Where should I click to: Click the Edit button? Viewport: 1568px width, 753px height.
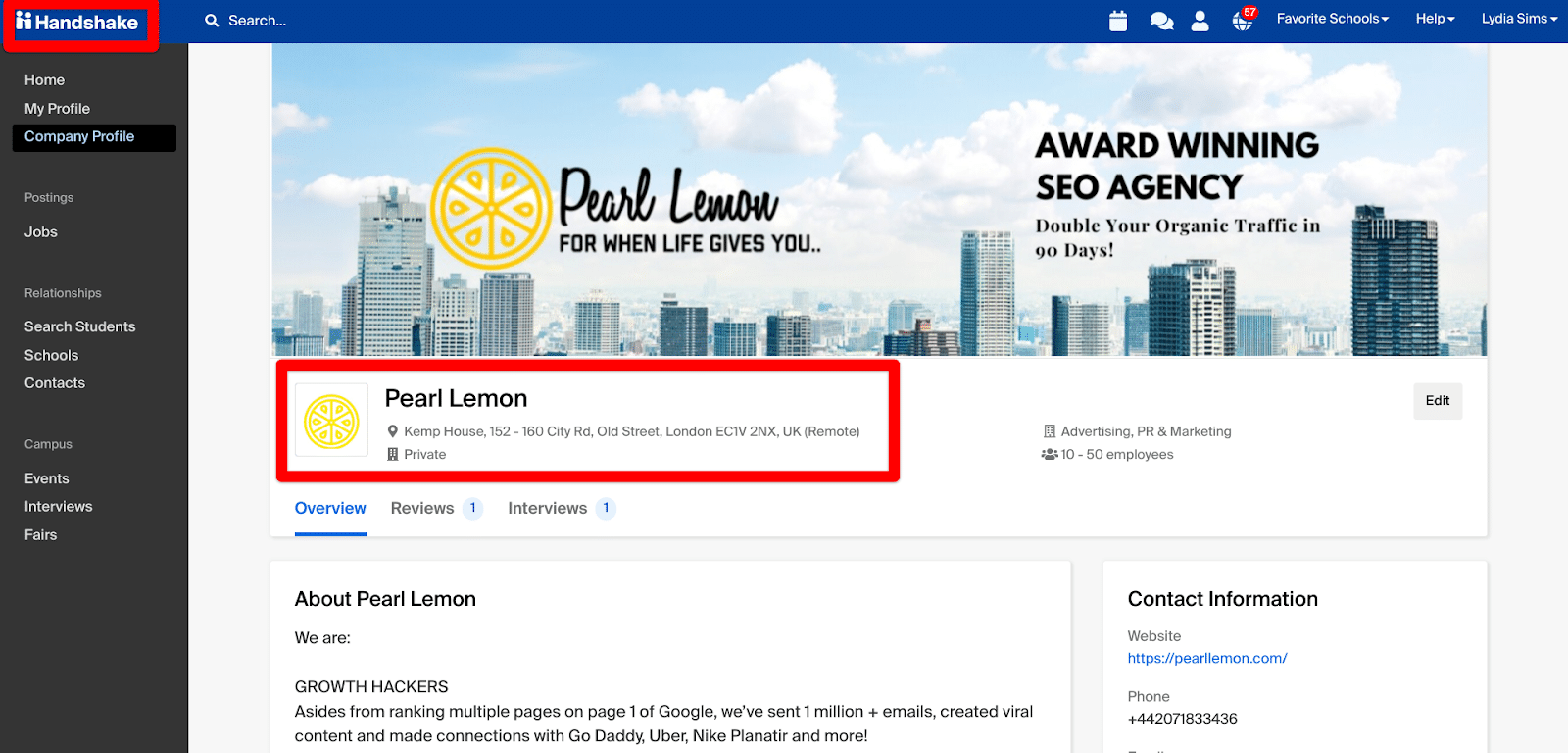click(1438, 401)
